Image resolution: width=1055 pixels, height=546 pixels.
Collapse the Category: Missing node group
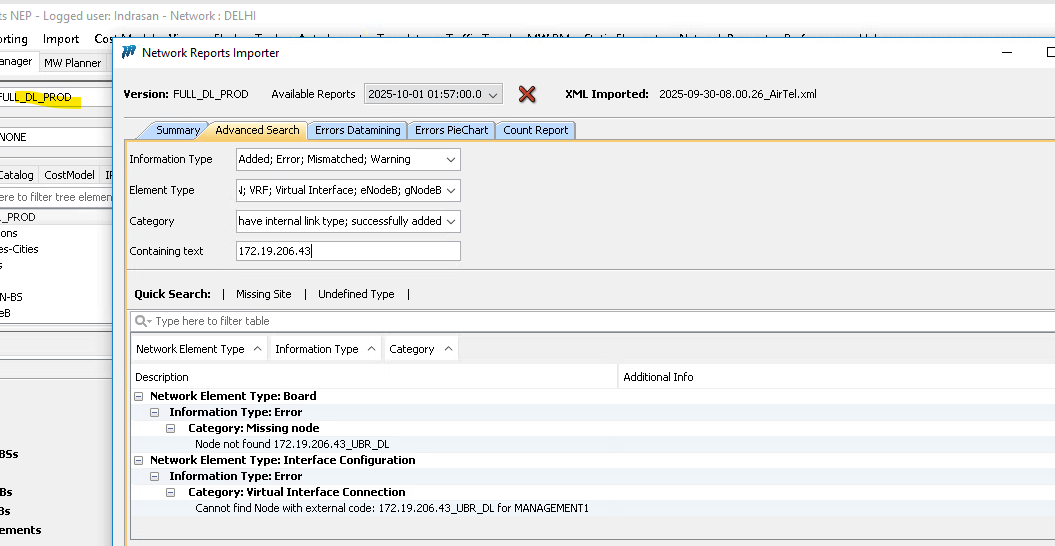click(x=171, y=428)
